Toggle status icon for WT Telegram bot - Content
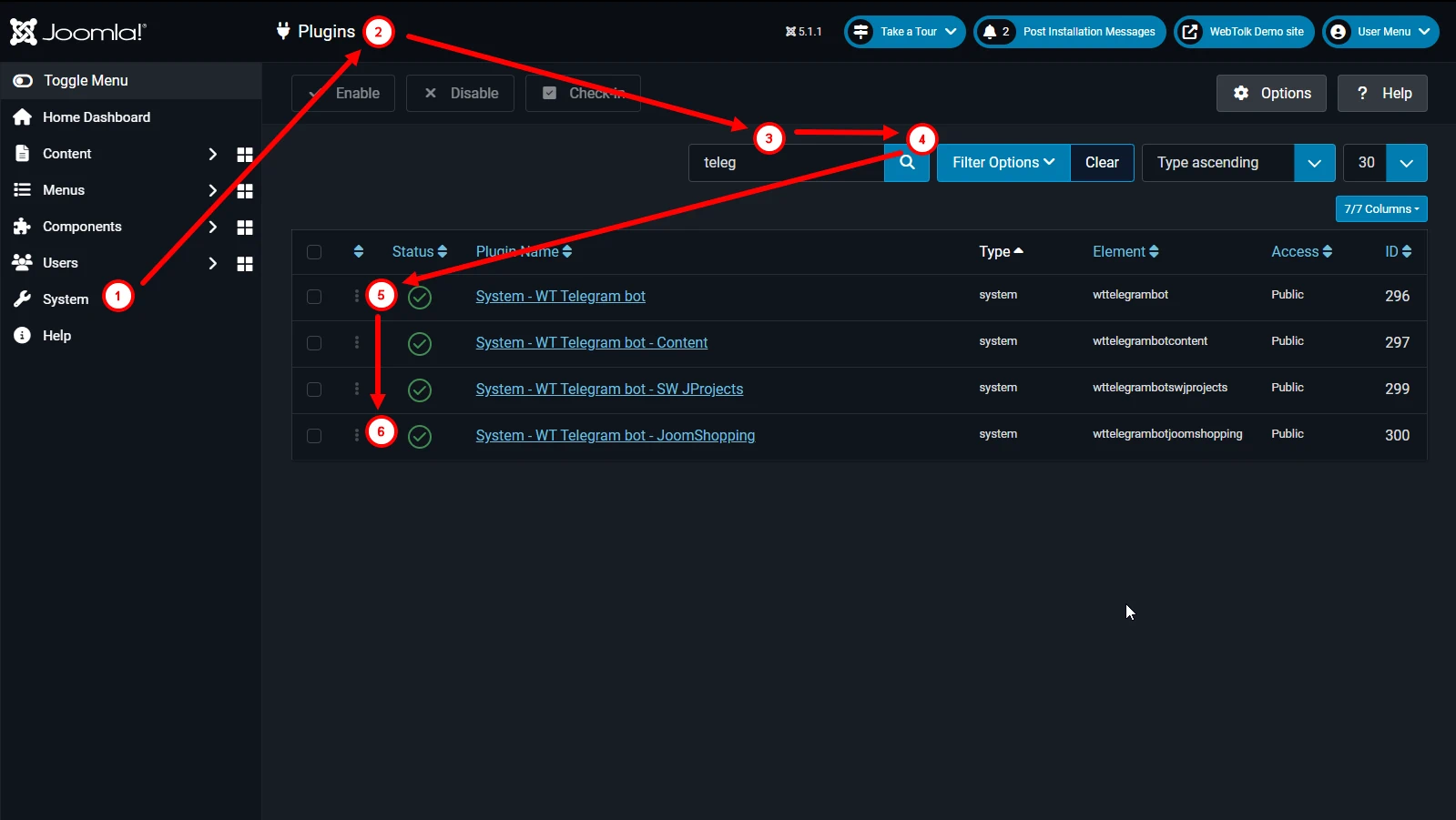 [x=420, y=344]
